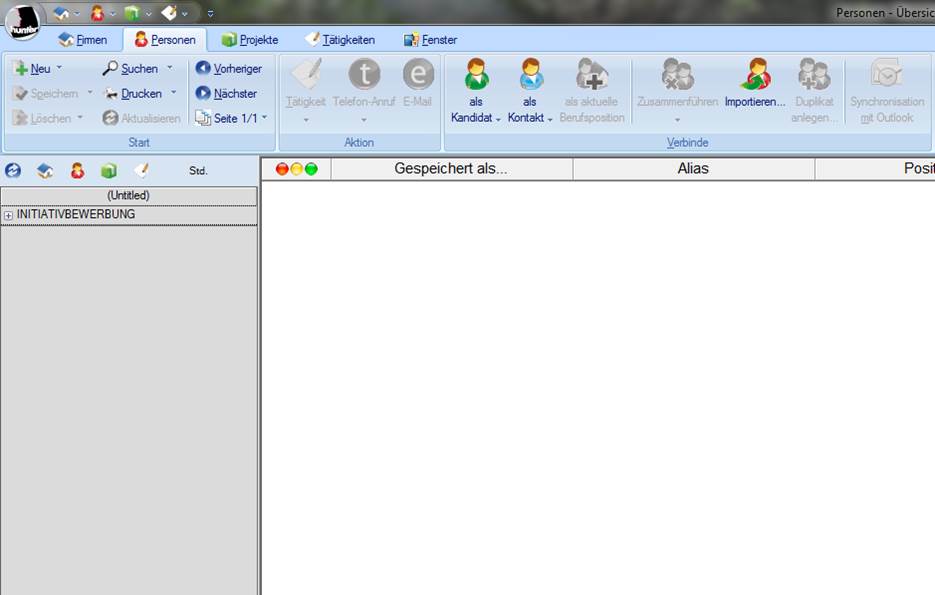Click the Drucken printer tool
This screenshot has width=935, height=595.
tap(111, 93)
